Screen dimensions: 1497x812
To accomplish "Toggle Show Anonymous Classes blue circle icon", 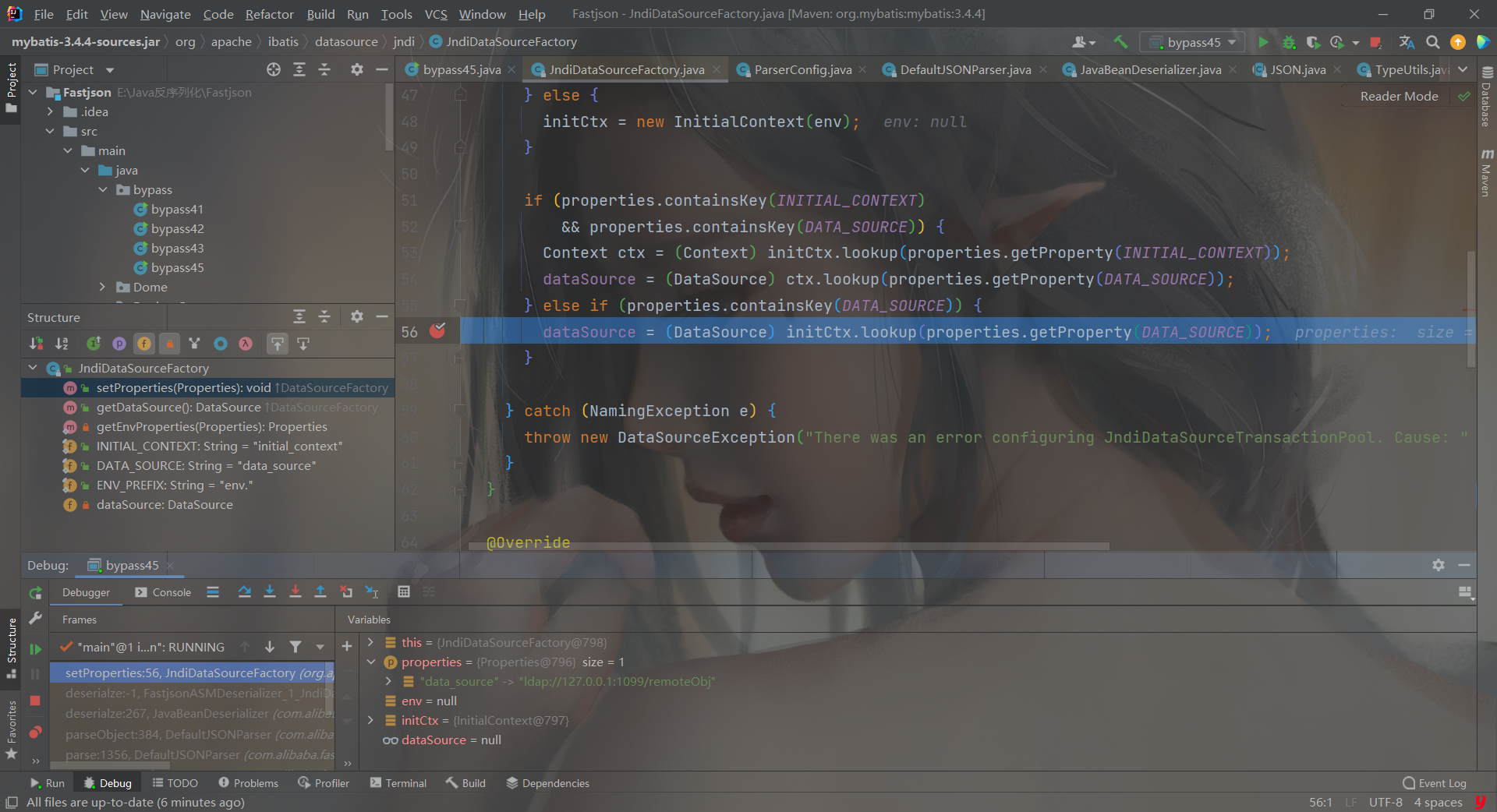I will click(x=221, y=344).
